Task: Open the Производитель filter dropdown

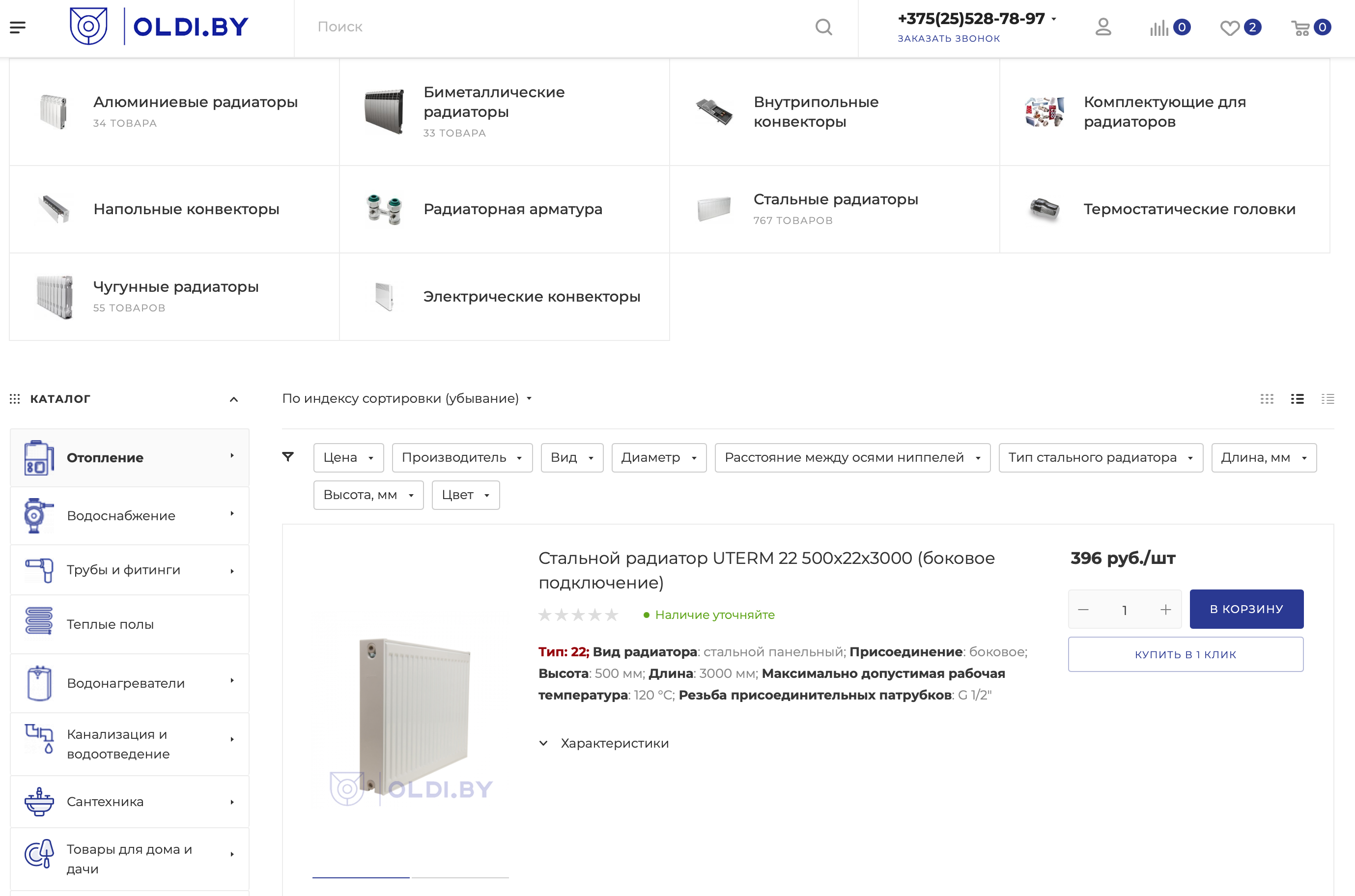Action: [x=462, y=458]
